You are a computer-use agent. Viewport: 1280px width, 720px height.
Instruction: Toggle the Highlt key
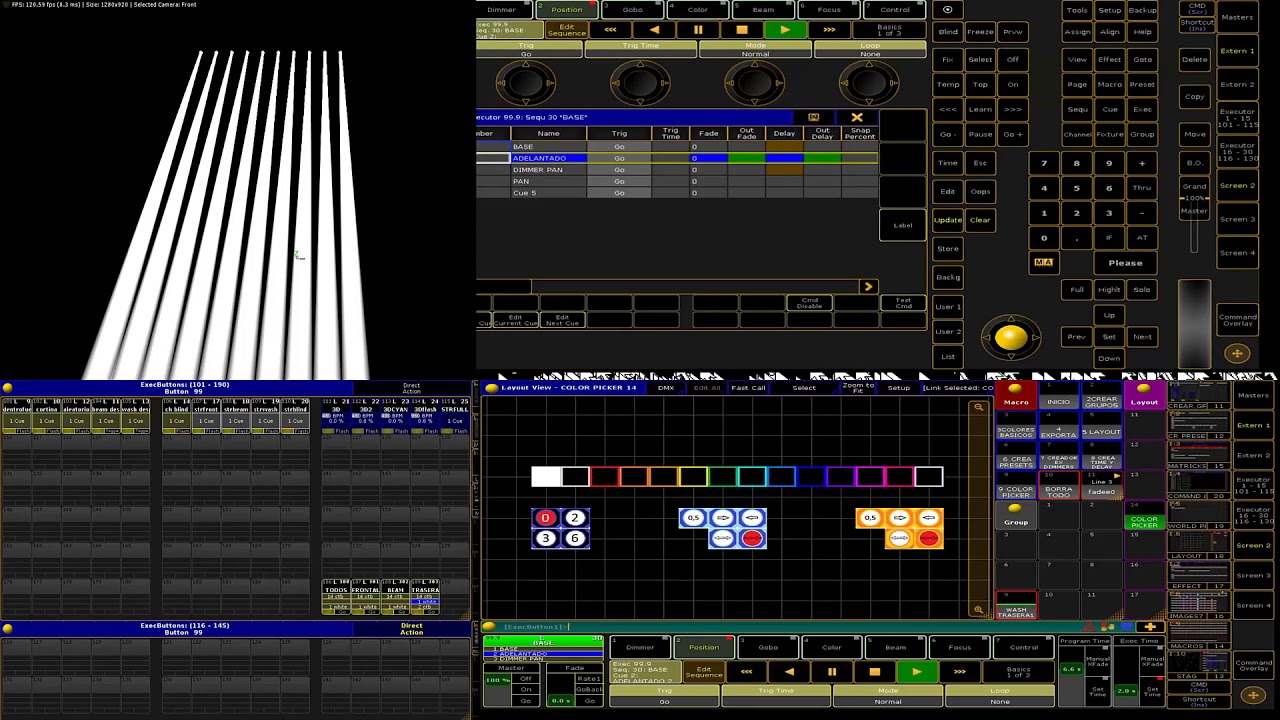tap(1109, 290)
